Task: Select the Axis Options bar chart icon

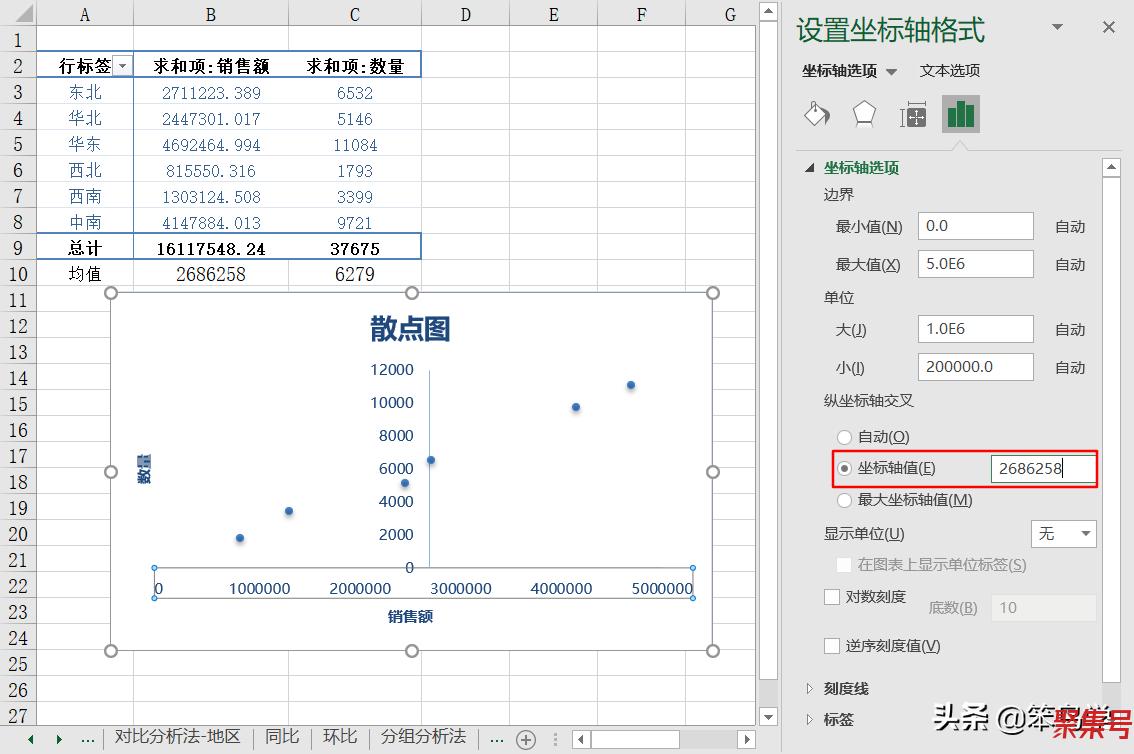Action: [960, 114]
